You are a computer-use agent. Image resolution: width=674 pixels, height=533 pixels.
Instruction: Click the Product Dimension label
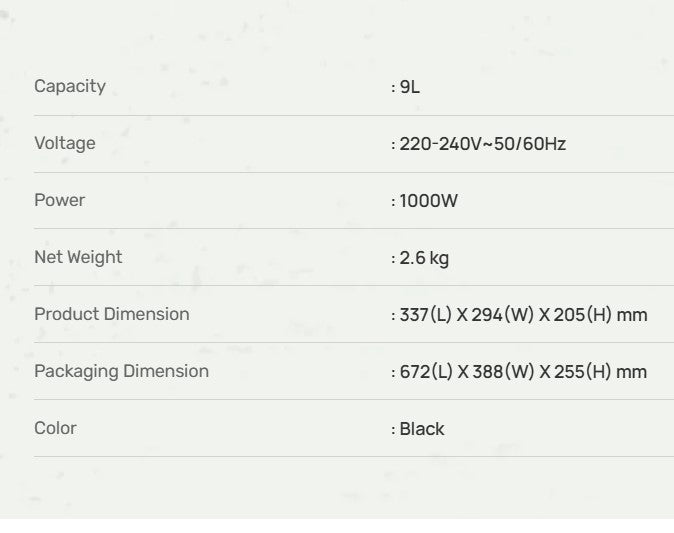pyautogui.click(x=111, y=314)
